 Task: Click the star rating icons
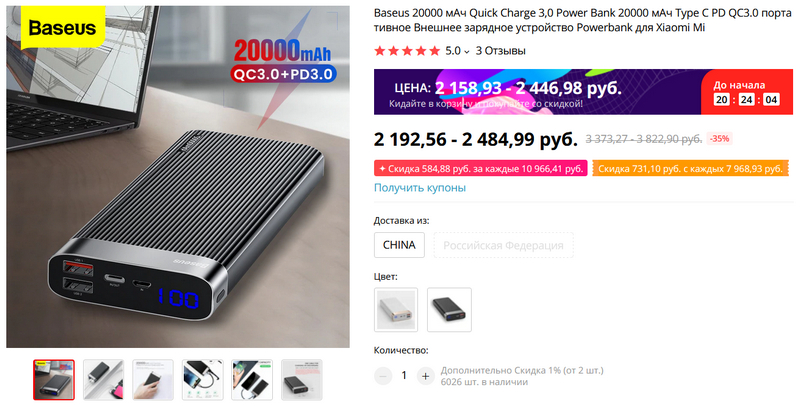pos(407,50)
